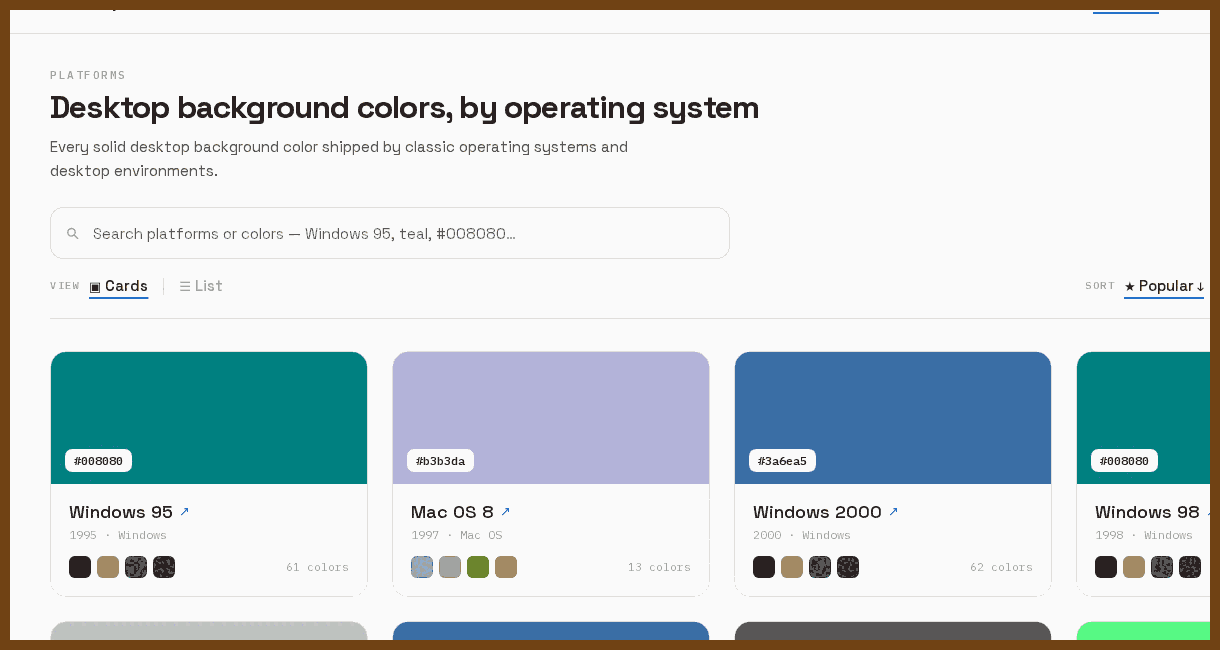
Task: Pick the tan swatch in Mac OS 8 card
Action: (x=506, y=567)
